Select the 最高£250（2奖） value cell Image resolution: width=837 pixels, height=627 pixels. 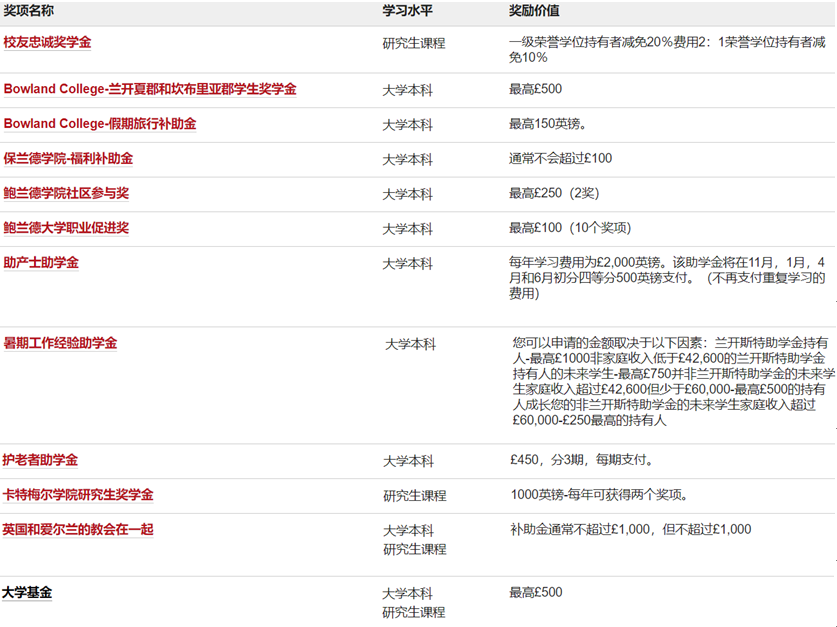(x=554, y=193)
